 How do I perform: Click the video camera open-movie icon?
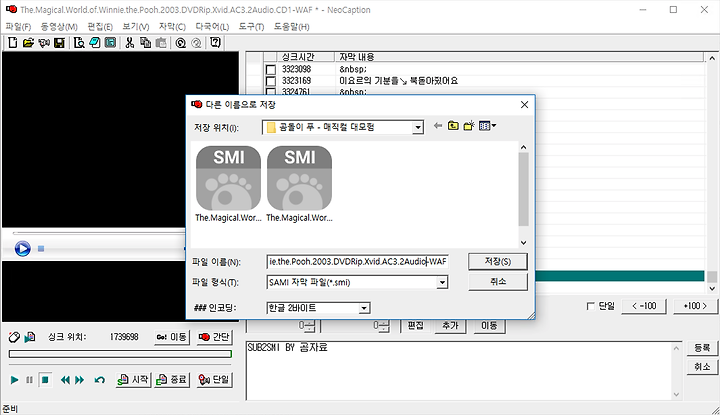(44, 43)
